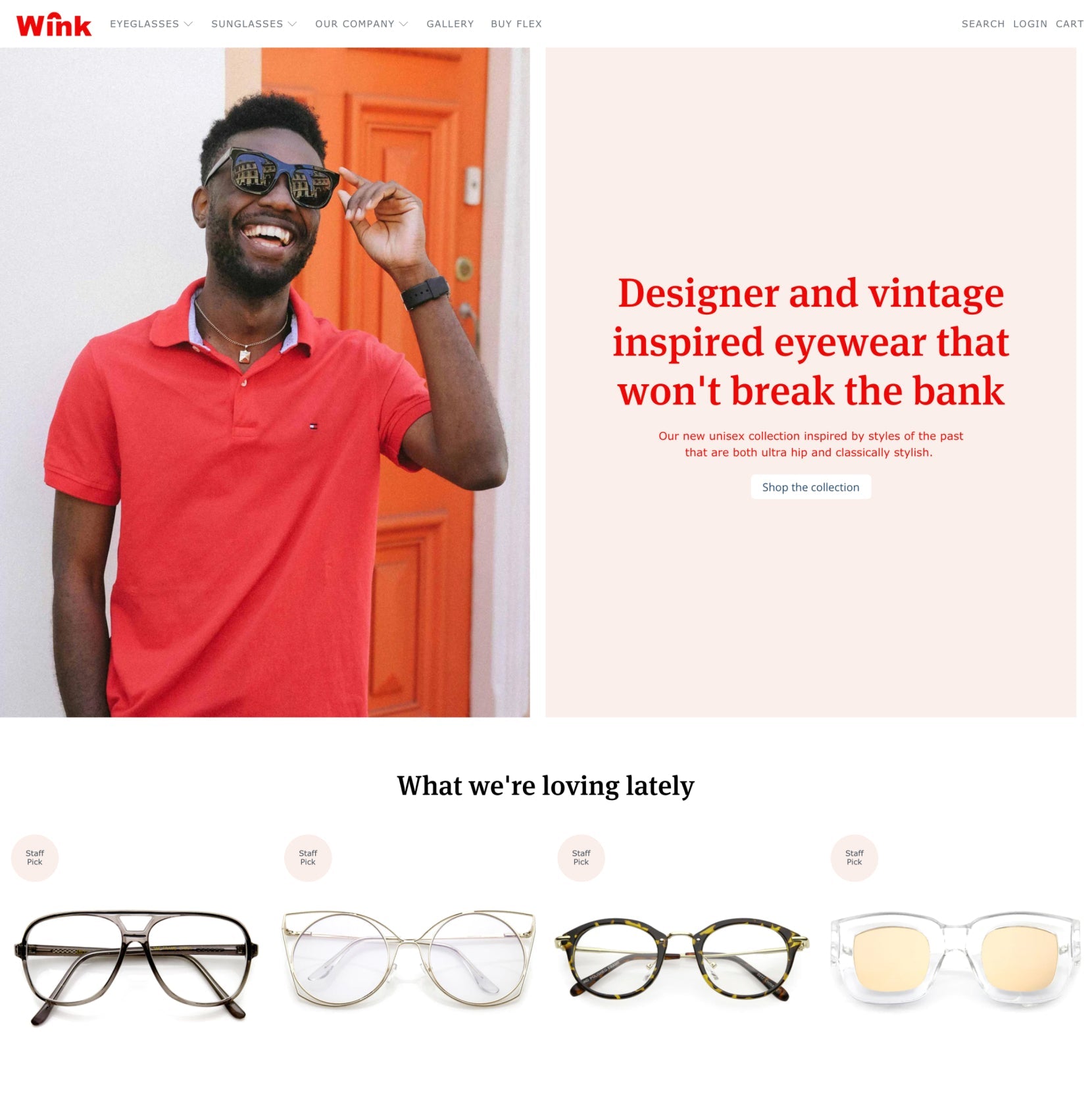This screenshot has width=1092, height=1108.
Task: Click the hero photo of man in sunglasses
Action: [x=264, y=382]
